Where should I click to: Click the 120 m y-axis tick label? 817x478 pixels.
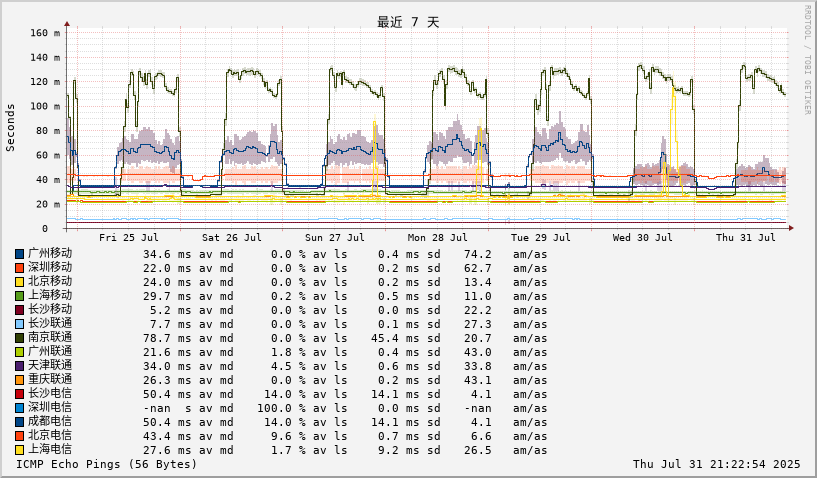tap(45, 82)
